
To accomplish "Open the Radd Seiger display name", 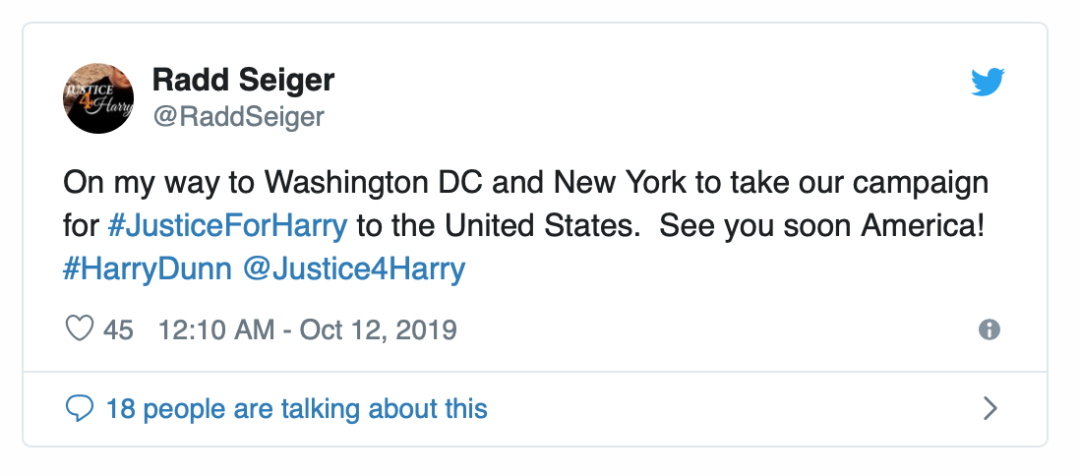I will pyautogui.click(x=243, y=79).
